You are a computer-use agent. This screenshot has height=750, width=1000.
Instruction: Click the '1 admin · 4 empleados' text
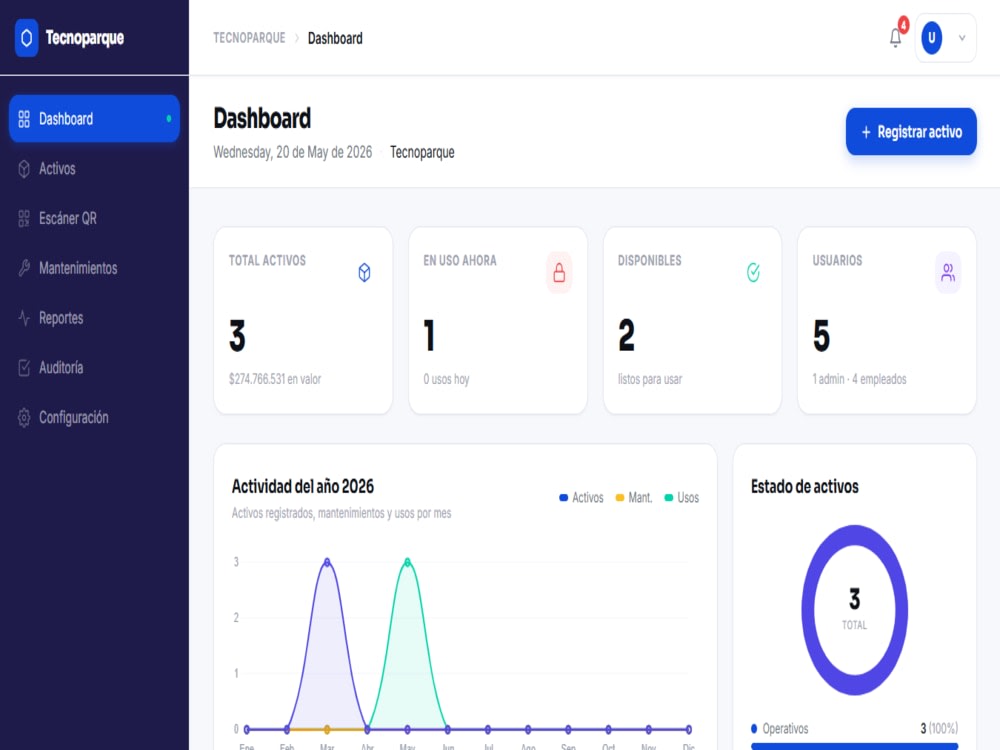pyautogui.click(x=859, y=379)
